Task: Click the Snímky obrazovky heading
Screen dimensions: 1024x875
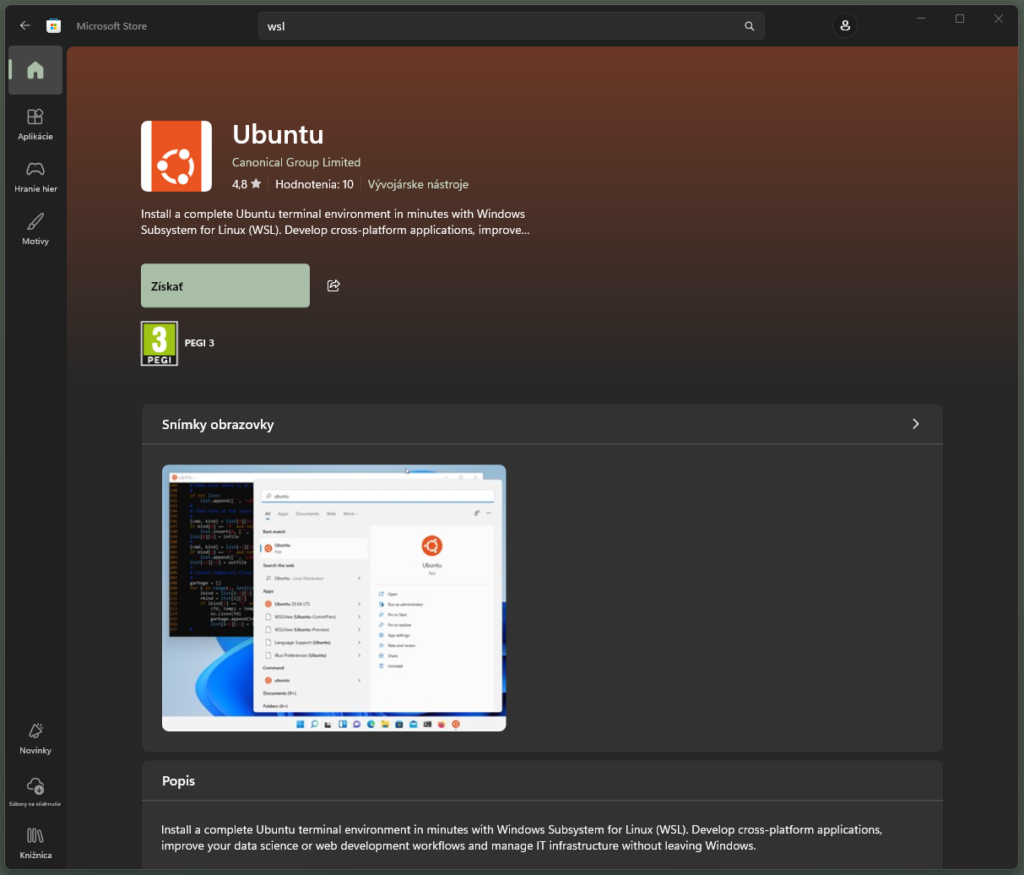Action: click(x=217, y=424)
